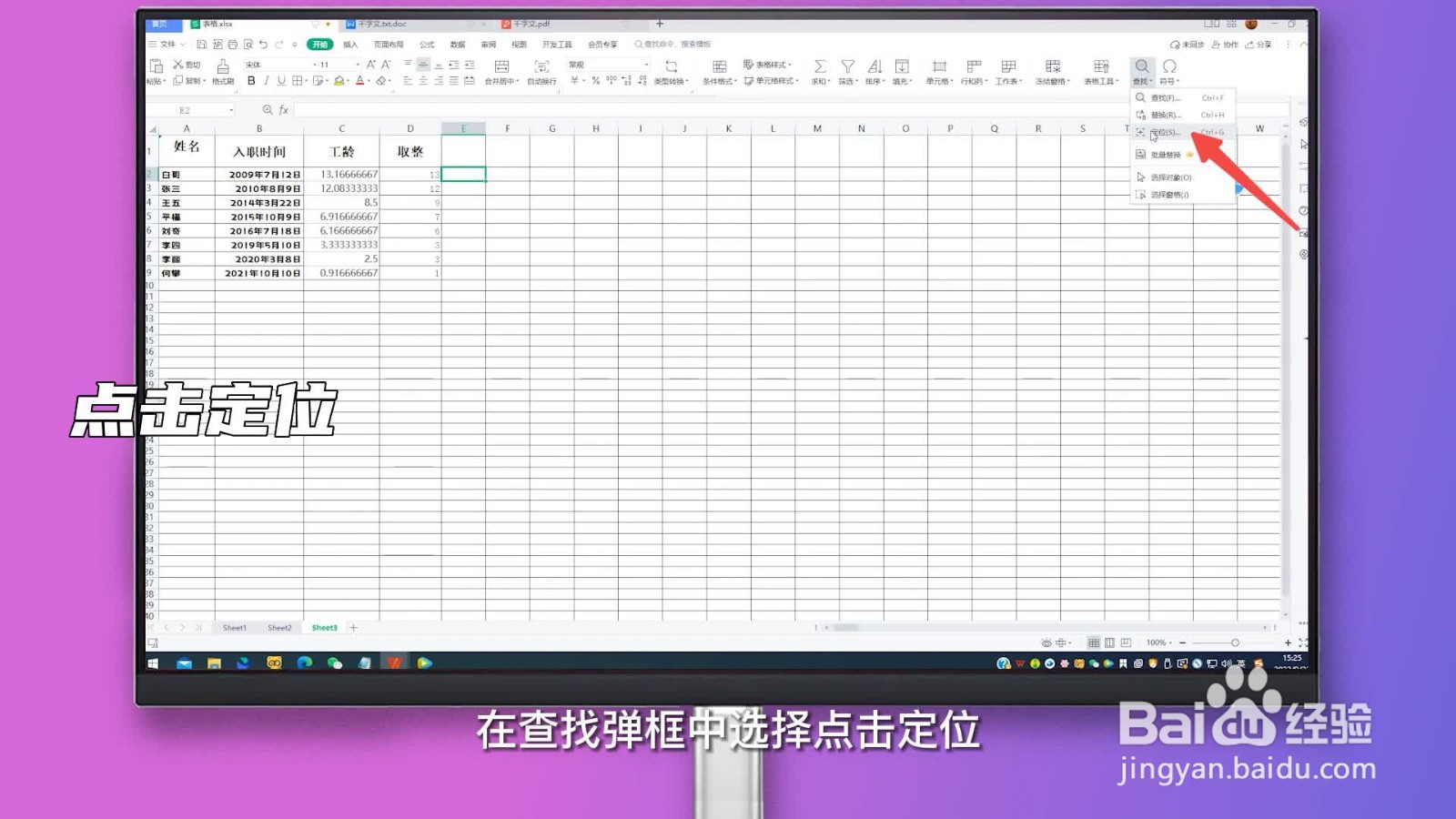The width and height of the screenshot is (1456, 819).
Task: Click the plus button to add a new sheet
Action: point(354,628)
